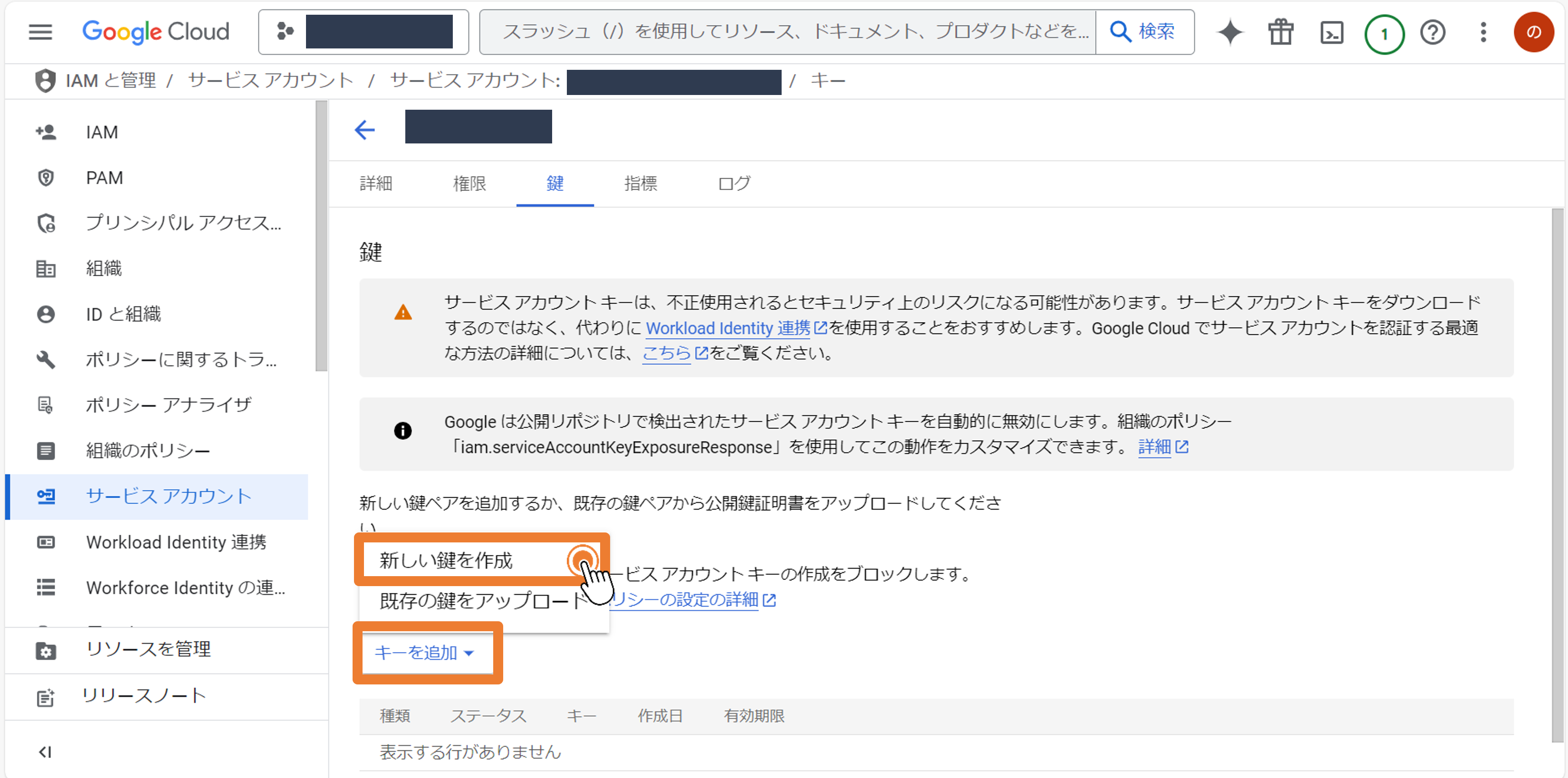Open 組織のポリシー sidebar item
Screen dimensions: 1568x778
pos(156,451)
